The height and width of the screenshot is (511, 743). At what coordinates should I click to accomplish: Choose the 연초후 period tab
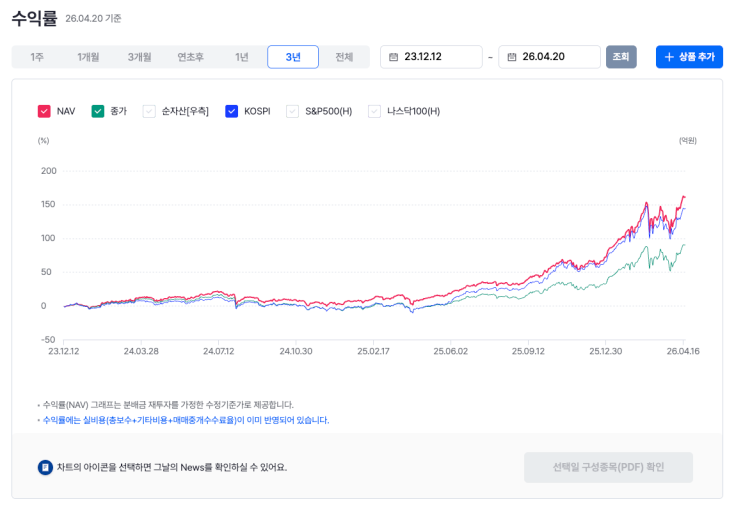pos(190,57)
